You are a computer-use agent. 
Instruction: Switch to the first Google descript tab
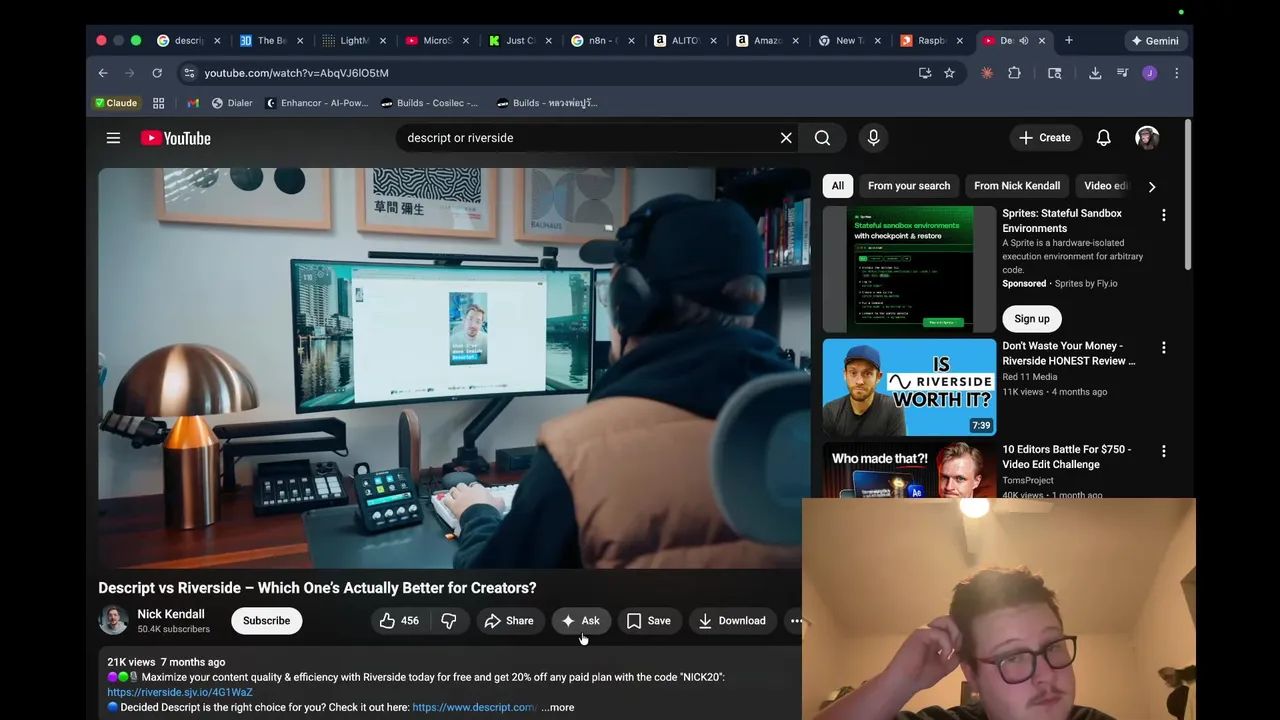pos(188,41)
